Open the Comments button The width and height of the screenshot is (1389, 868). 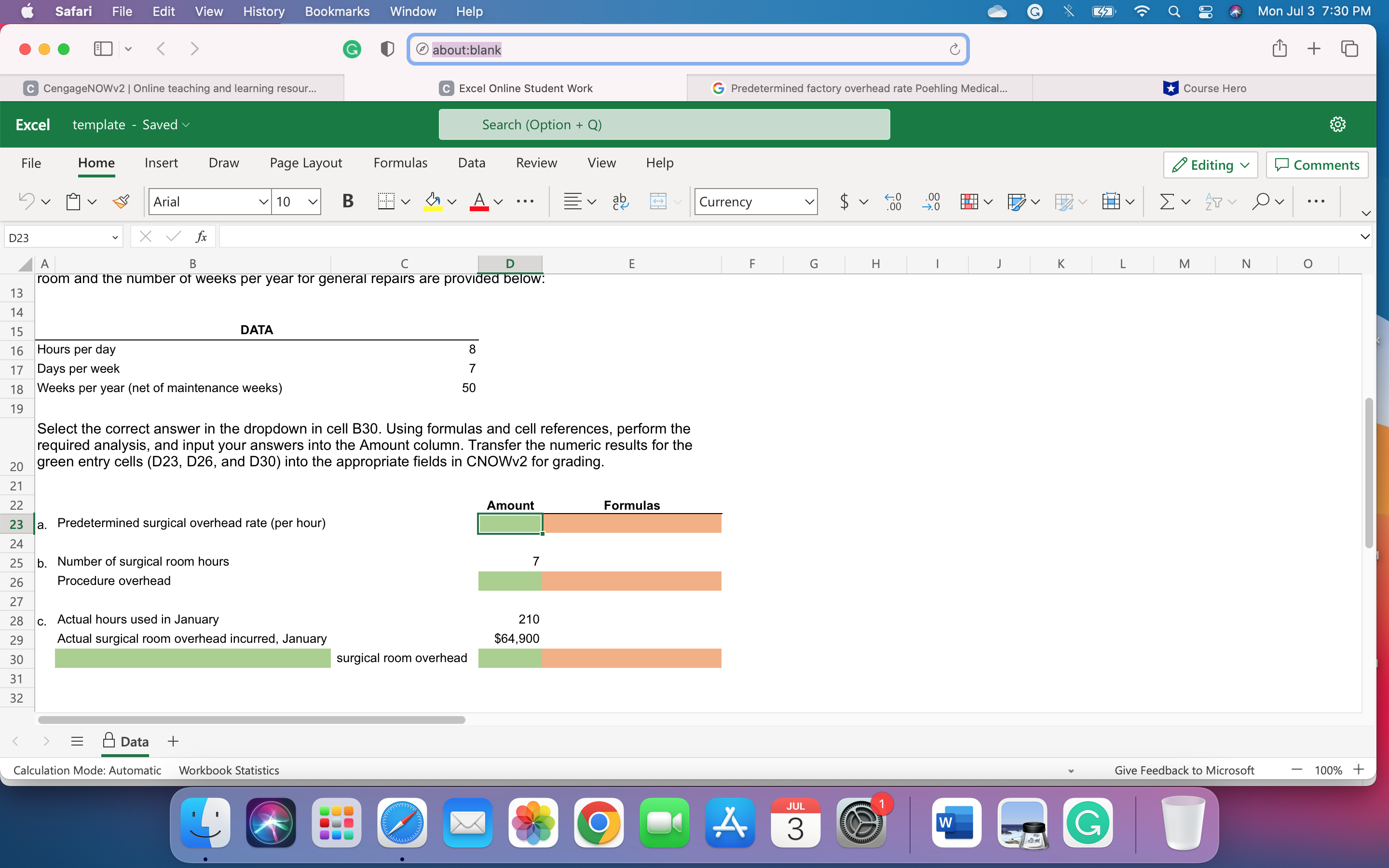click(1317, 165)
